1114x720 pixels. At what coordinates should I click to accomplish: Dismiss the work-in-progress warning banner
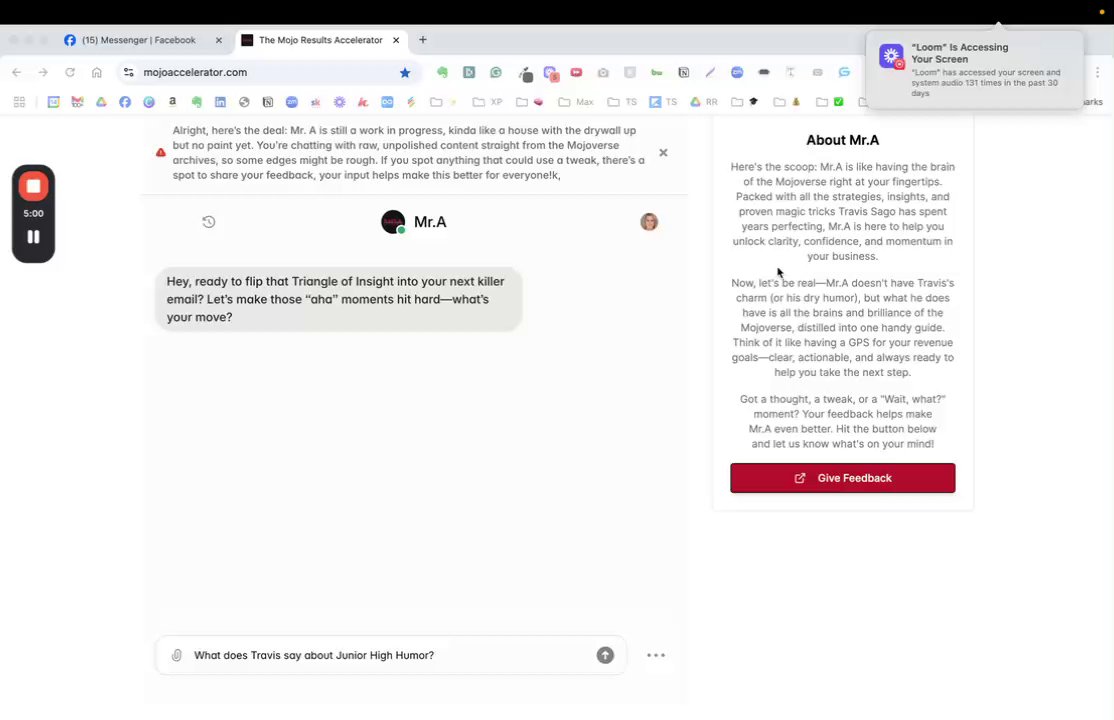[663, 153]
